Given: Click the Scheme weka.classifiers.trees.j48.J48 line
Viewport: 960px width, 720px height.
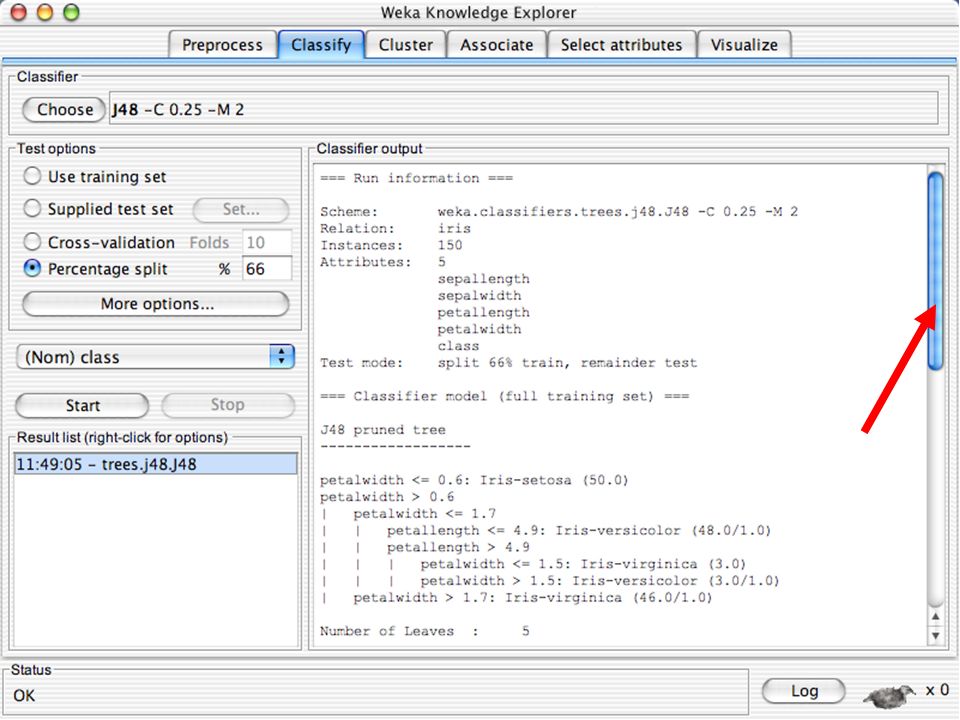Looking at the screenshot, I should (x=559, y=212).
